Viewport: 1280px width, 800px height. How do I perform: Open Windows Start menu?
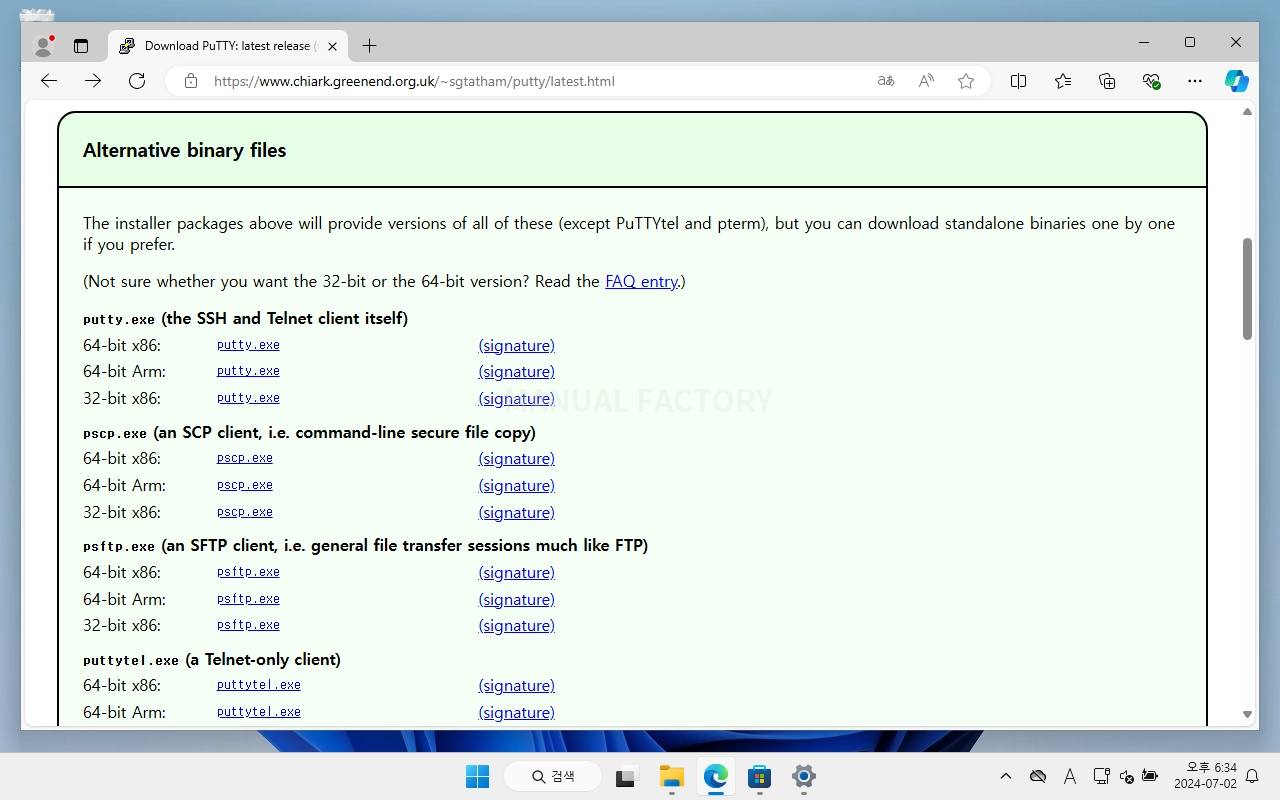pos(477,776)
